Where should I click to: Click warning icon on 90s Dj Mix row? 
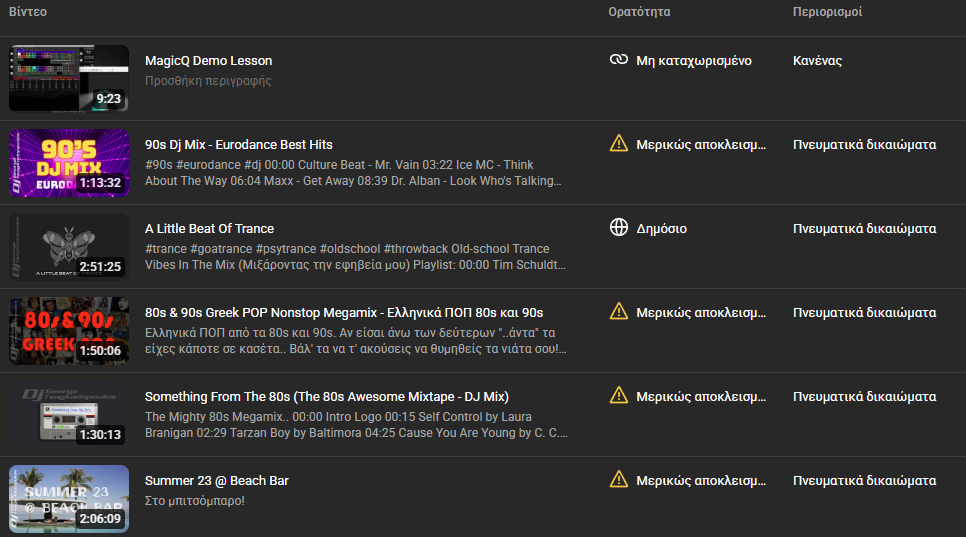click(x=619, y=144)
